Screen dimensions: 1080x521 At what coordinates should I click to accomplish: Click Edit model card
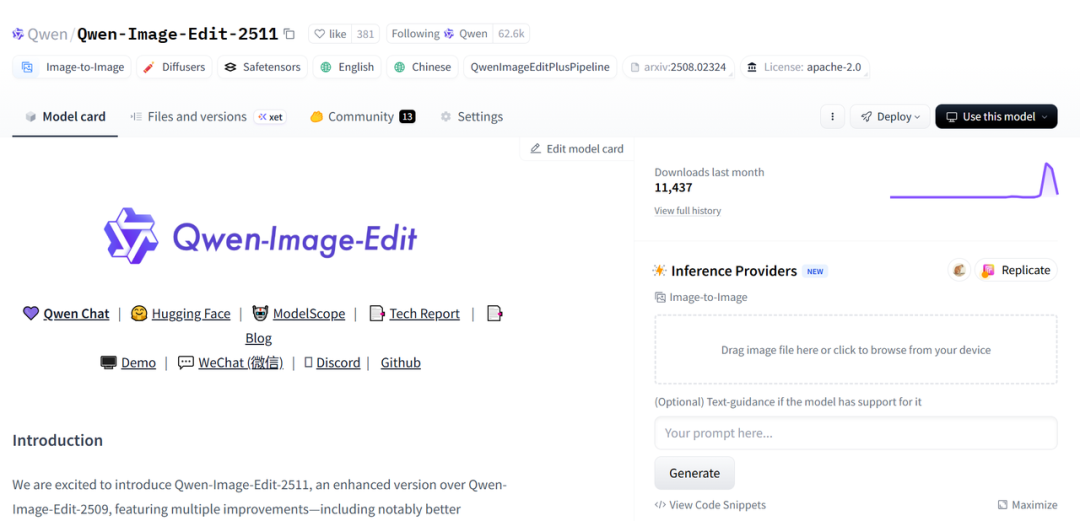577,149
